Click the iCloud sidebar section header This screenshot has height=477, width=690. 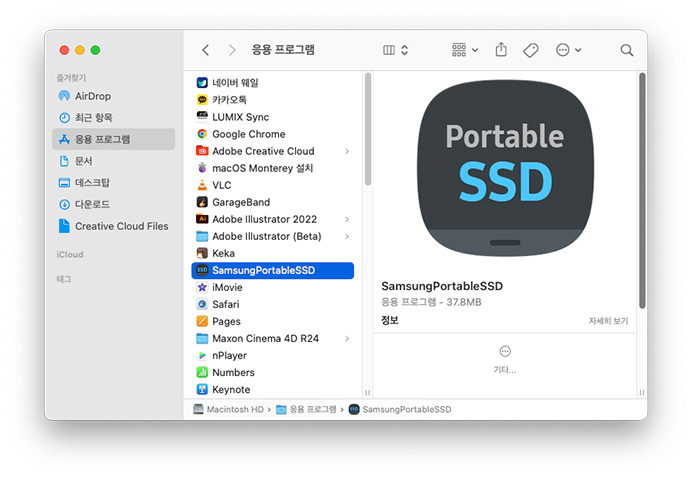tap(70, 254)
